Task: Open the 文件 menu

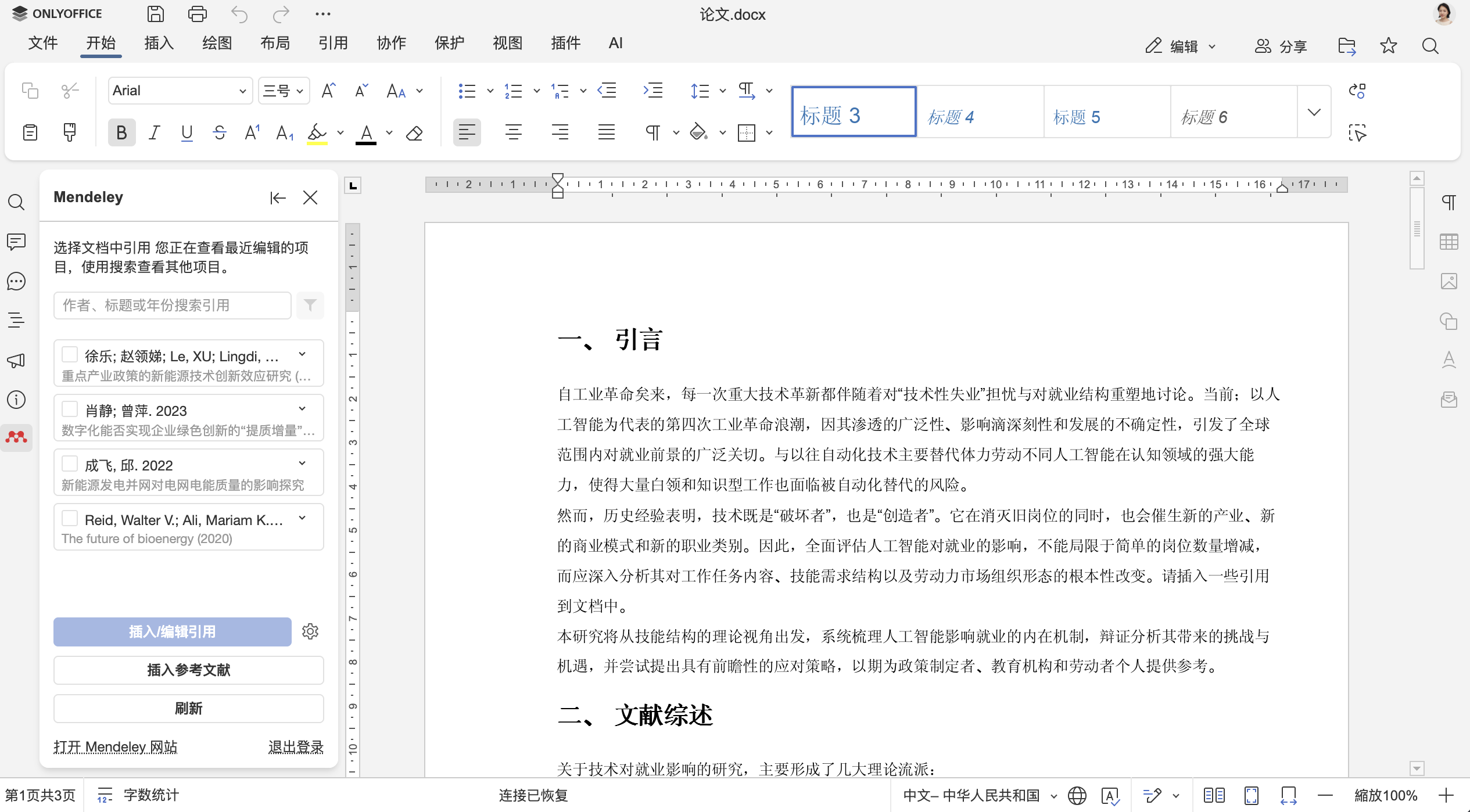Action: click(43, 43)
